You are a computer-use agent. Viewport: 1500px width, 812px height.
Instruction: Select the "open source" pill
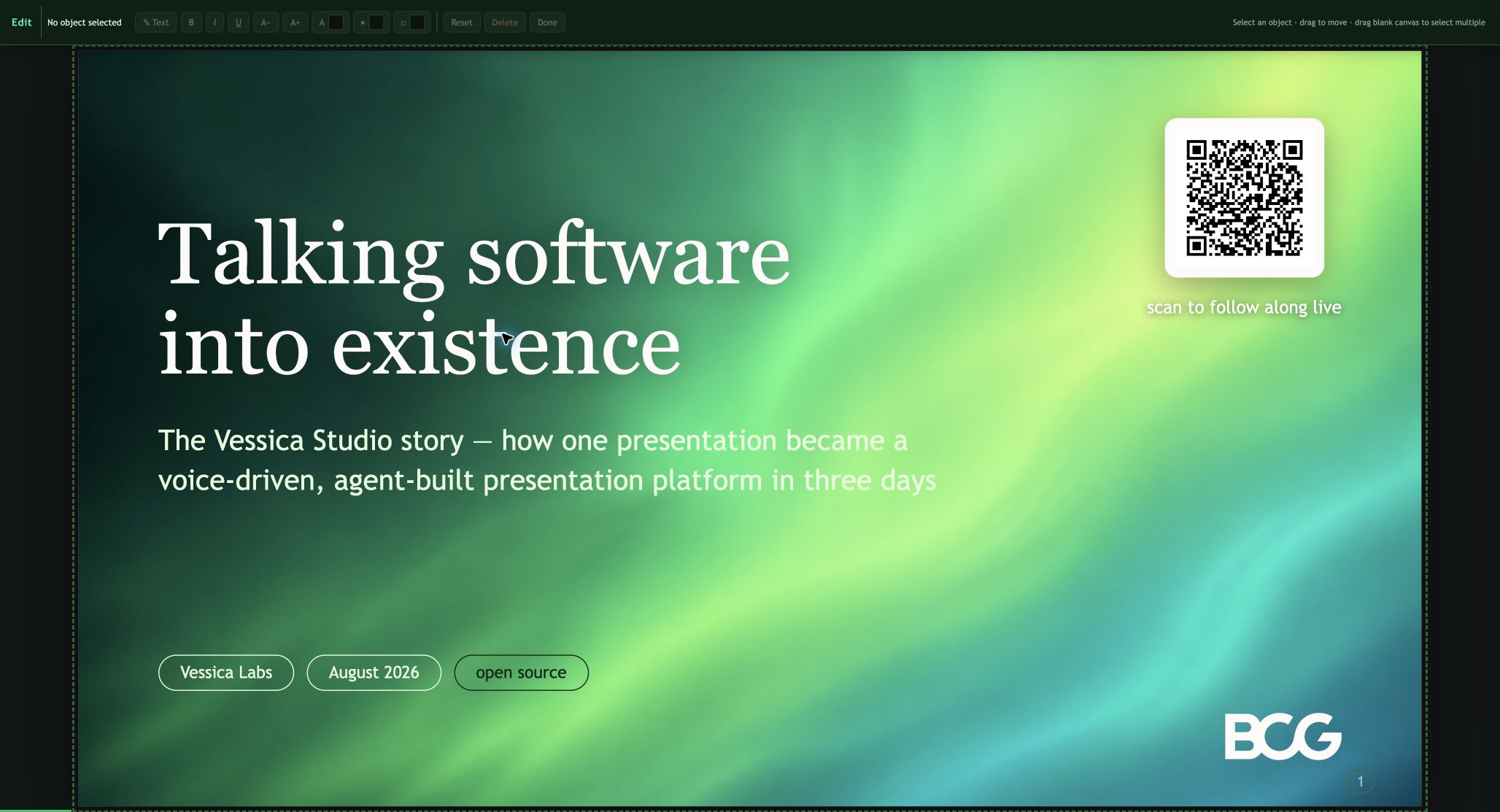click(x=522, y=673)
